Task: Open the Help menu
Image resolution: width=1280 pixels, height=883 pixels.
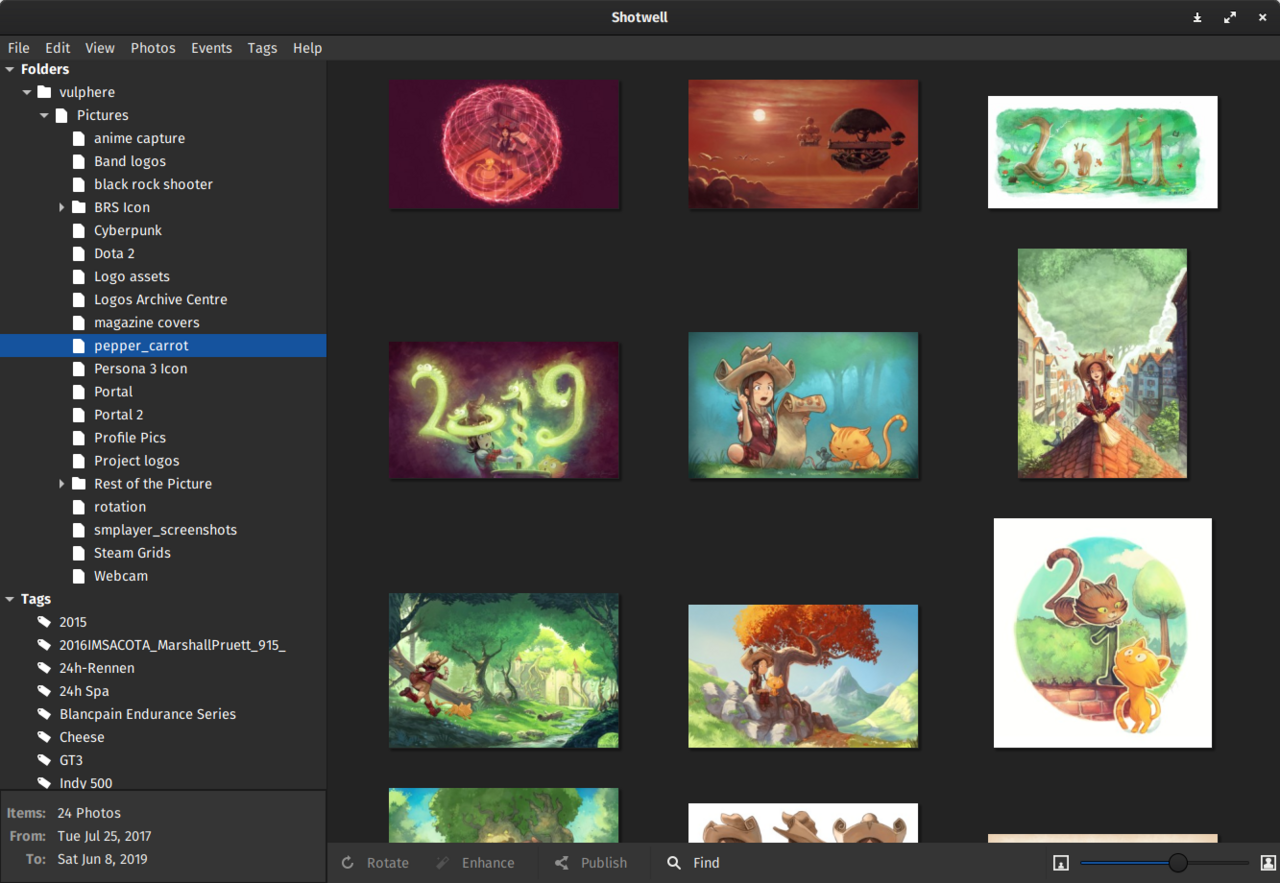Action: pyautogui.click(x=308, y=48)
